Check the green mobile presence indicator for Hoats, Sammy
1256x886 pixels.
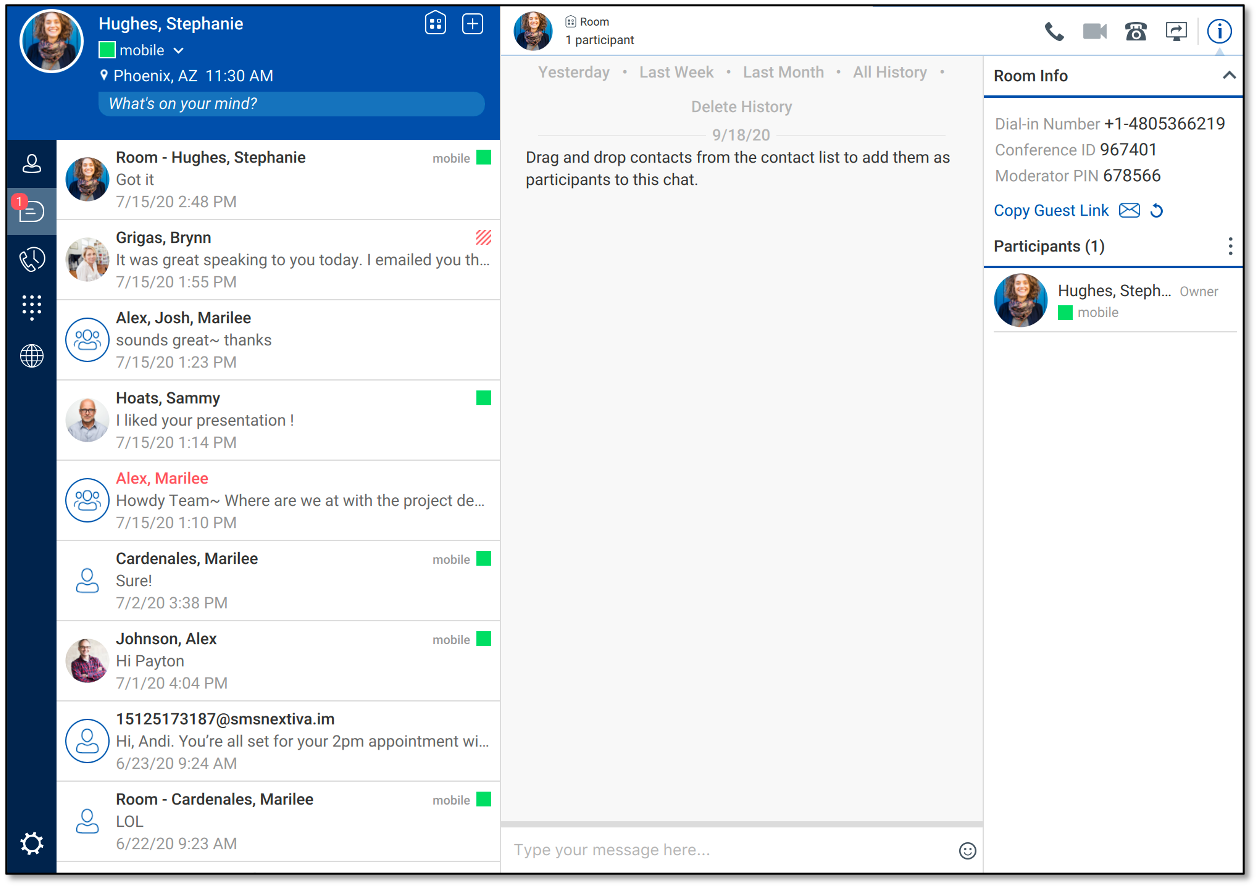pos(484,397)
